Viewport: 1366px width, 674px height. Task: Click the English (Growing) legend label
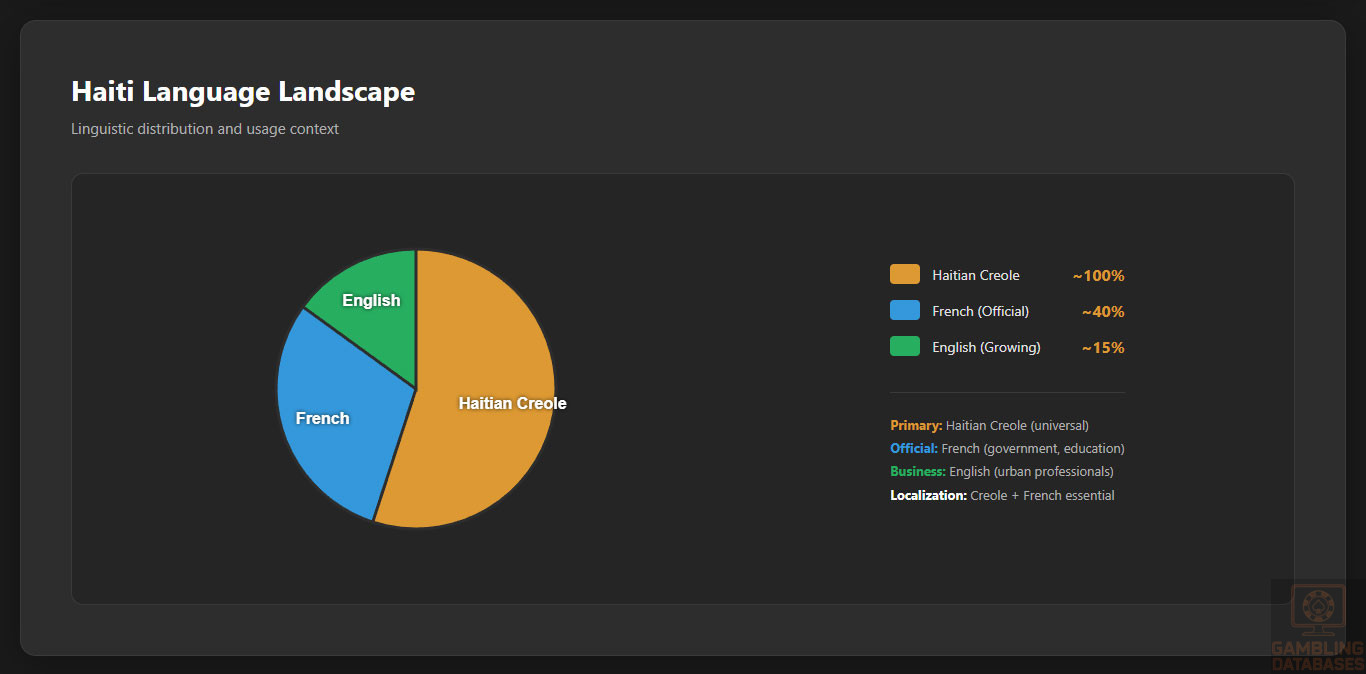[x=986, y=347]
